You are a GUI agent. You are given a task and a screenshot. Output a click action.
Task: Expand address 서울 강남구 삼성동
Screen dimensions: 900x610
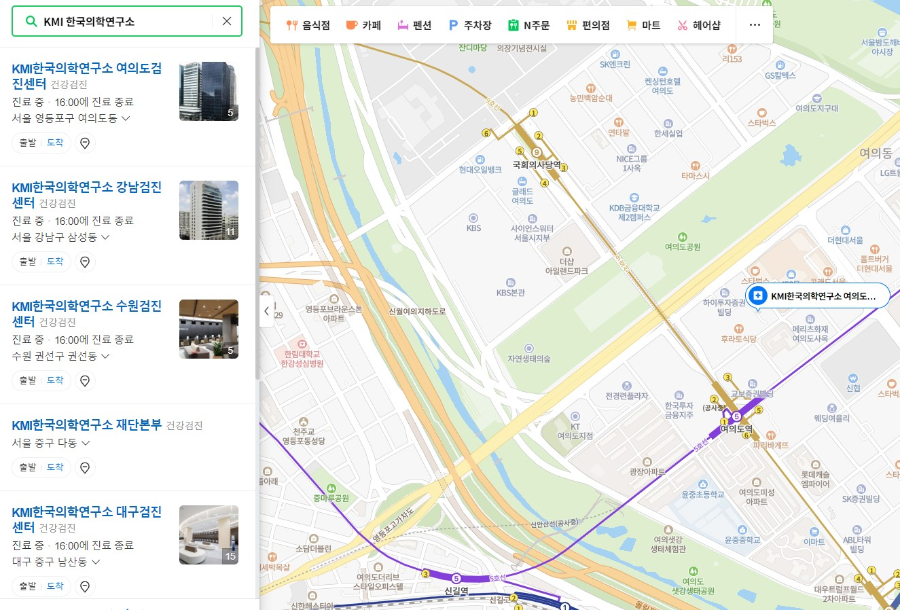point(61,237)
